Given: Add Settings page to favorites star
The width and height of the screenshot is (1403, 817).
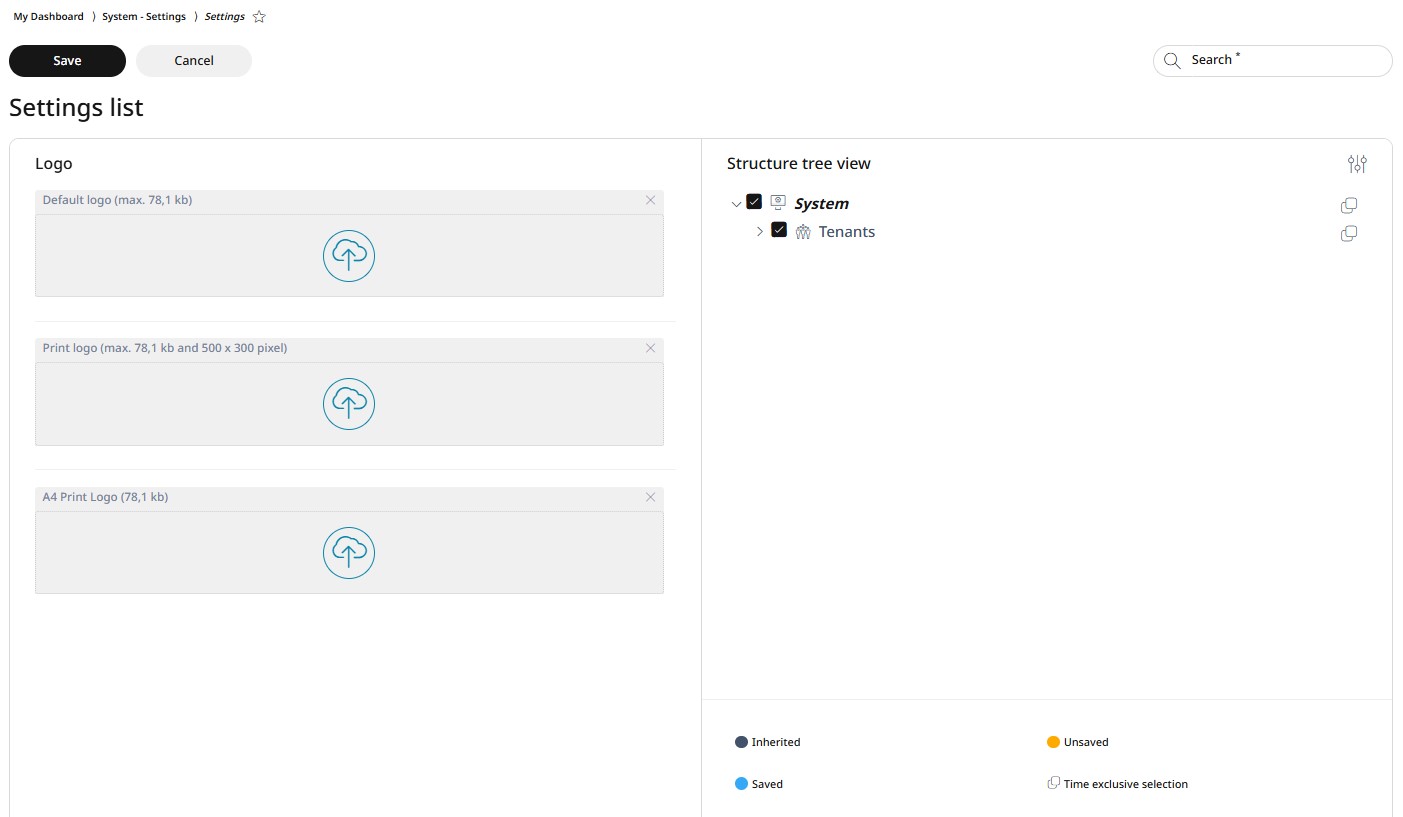Looking at the screenshot, I should (259, 17).
